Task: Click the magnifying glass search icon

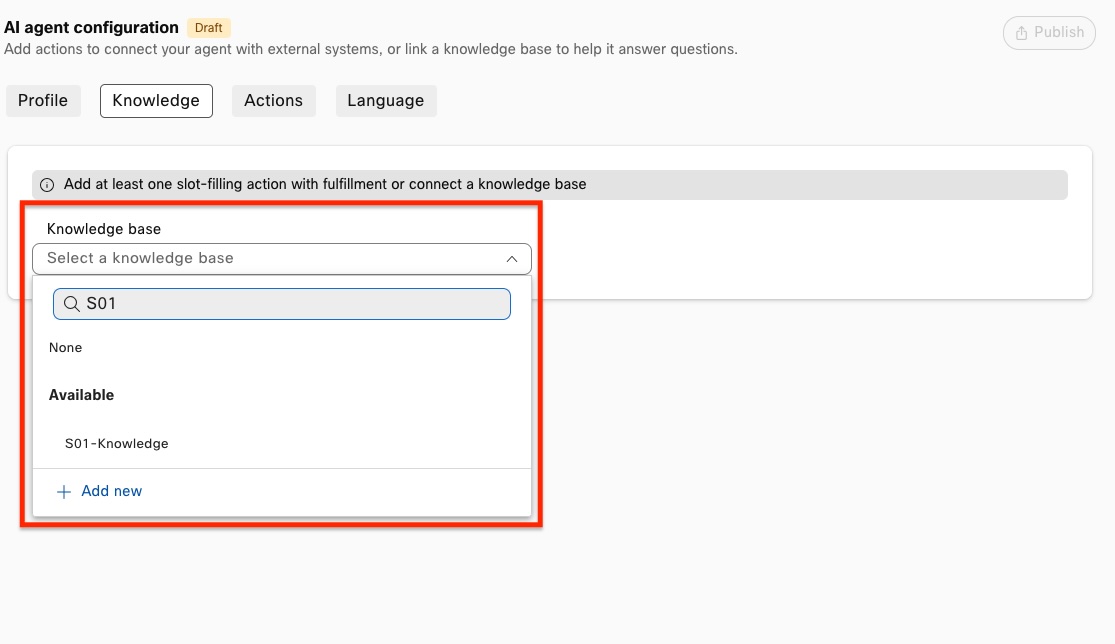Action: [x=72, y=304]
